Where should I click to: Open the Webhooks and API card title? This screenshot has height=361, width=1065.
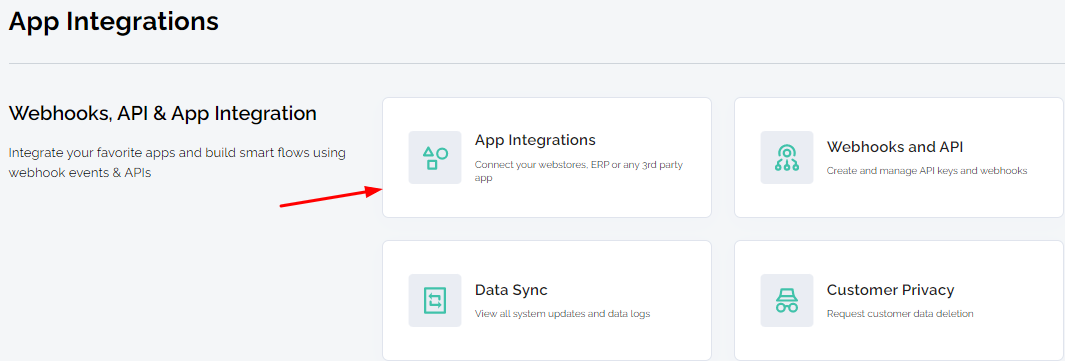[x=895, y=147]
